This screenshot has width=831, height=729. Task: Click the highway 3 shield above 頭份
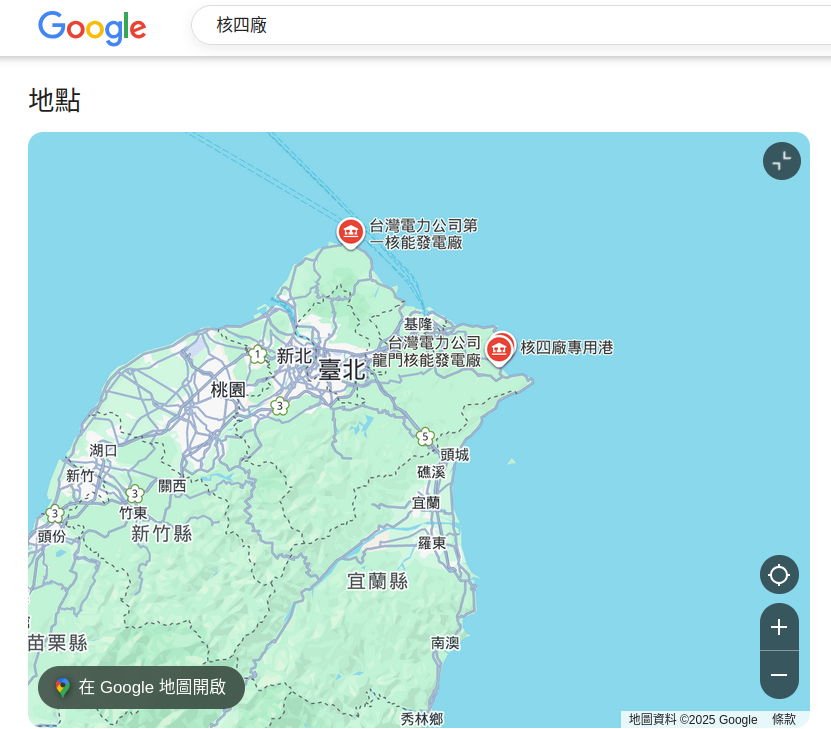click(x=55, y=513)
